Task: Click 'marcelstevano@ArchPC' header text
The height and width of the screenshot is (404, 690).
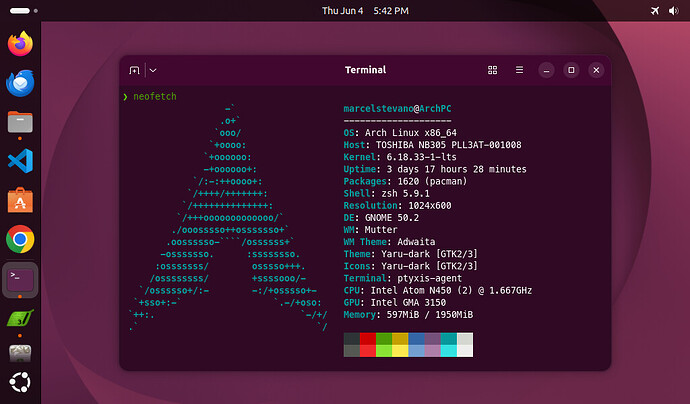Action: coord(397,109)
